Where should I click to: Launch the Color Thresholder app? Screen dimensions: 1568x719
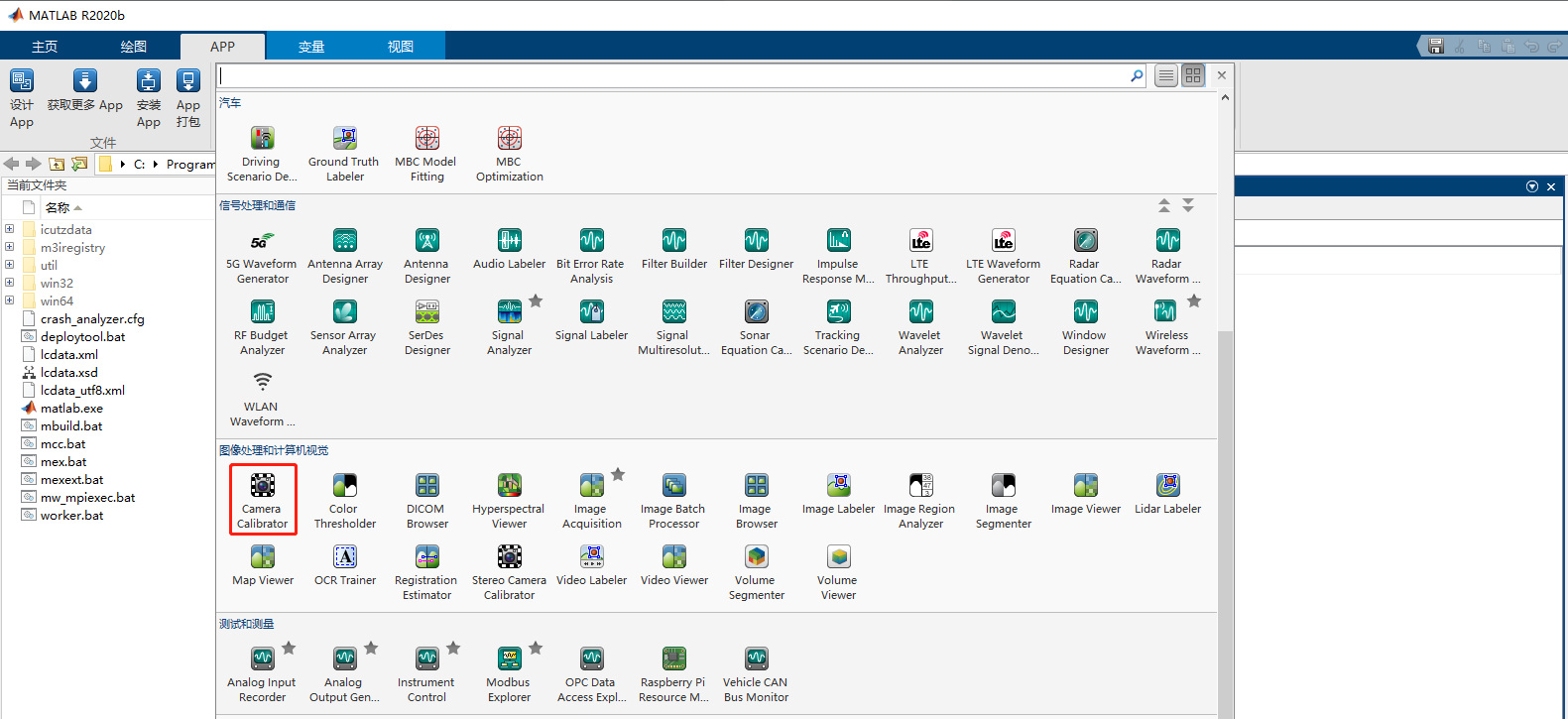(x=345, y=501)
